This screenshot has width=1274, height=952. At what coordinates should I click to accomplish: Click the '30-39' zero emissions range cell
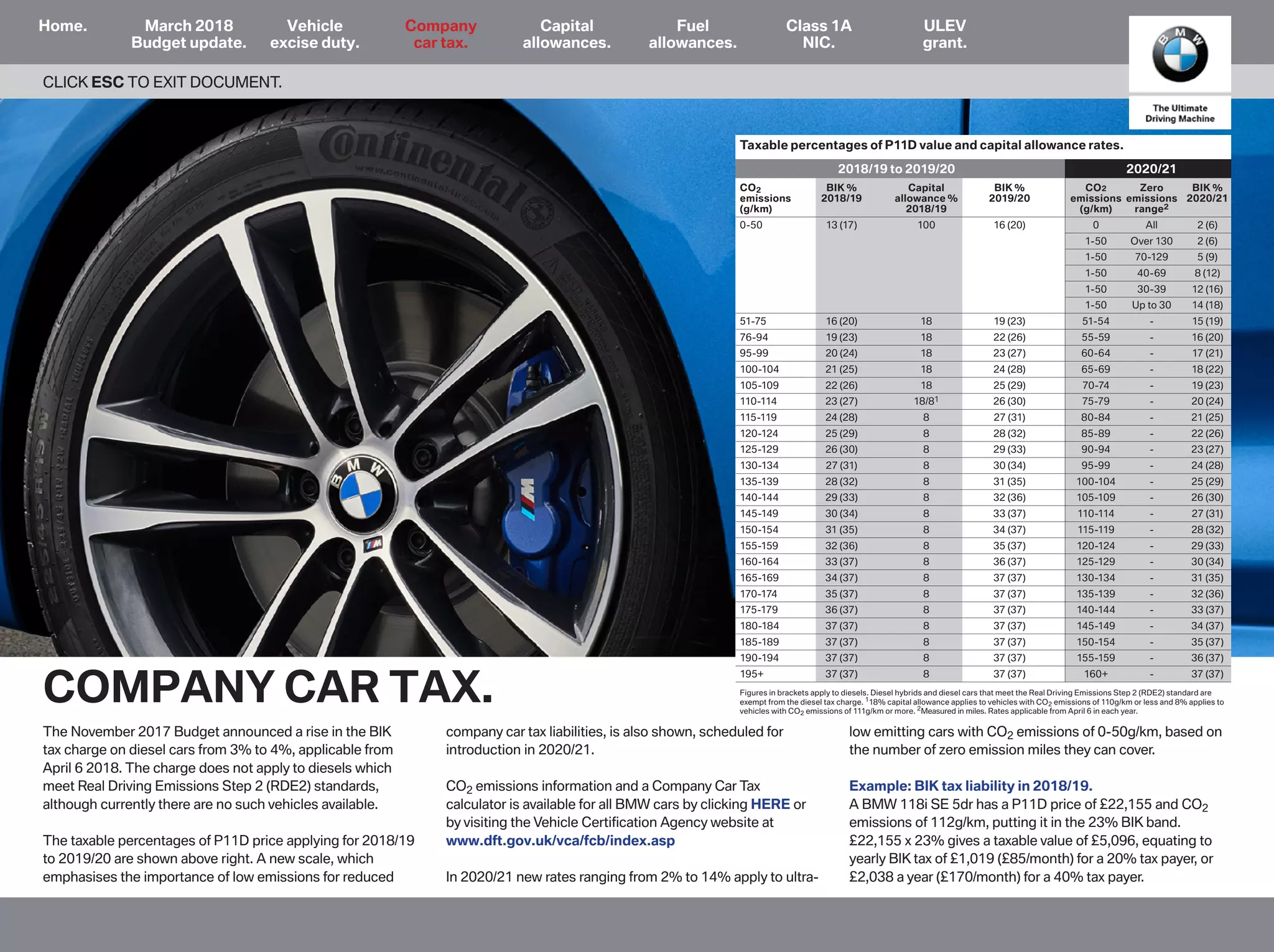coord(1151,289)
